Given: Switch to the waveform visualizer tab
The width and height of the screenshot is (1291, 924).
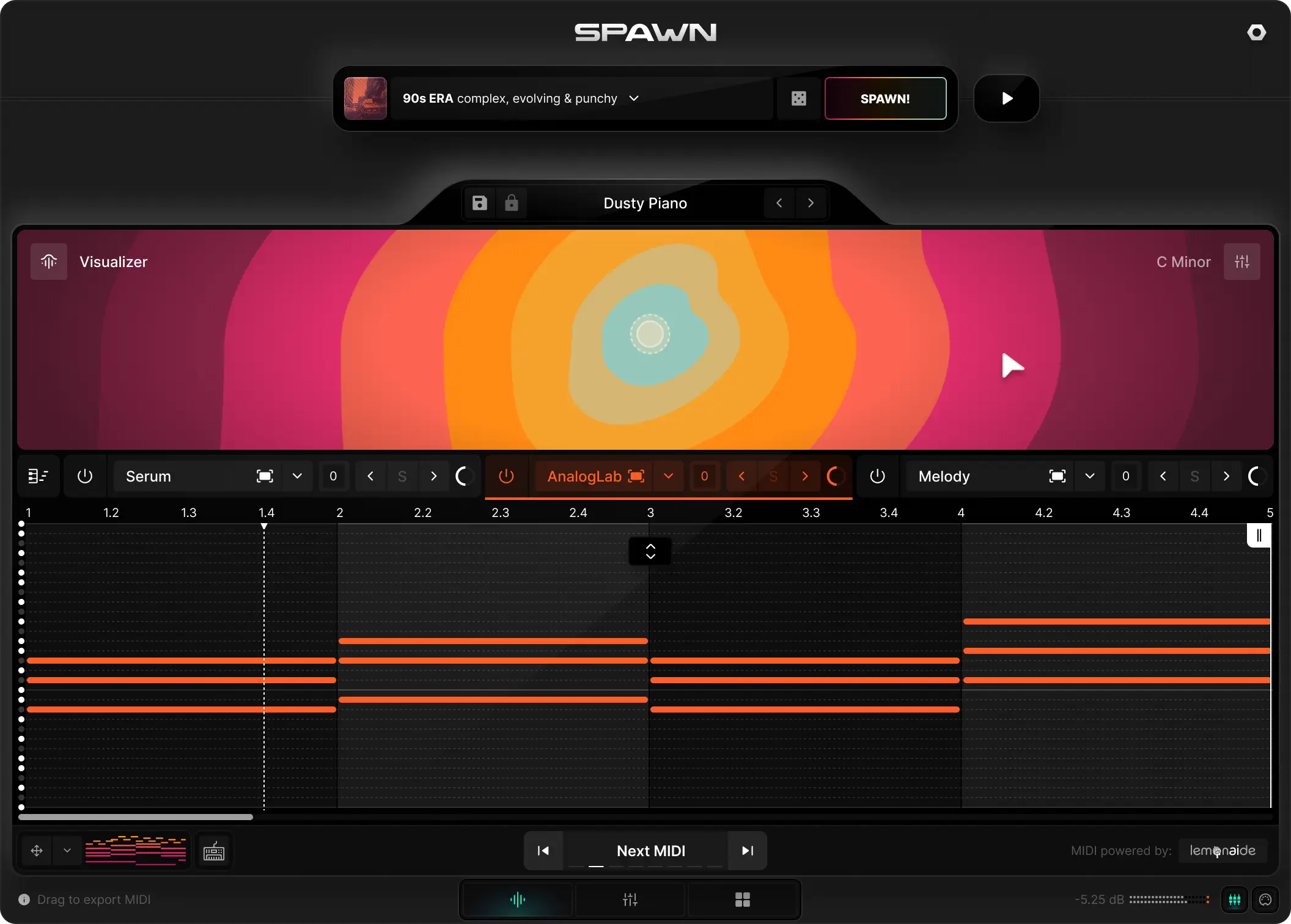Looking at the screenshot, I should [517, 900].
